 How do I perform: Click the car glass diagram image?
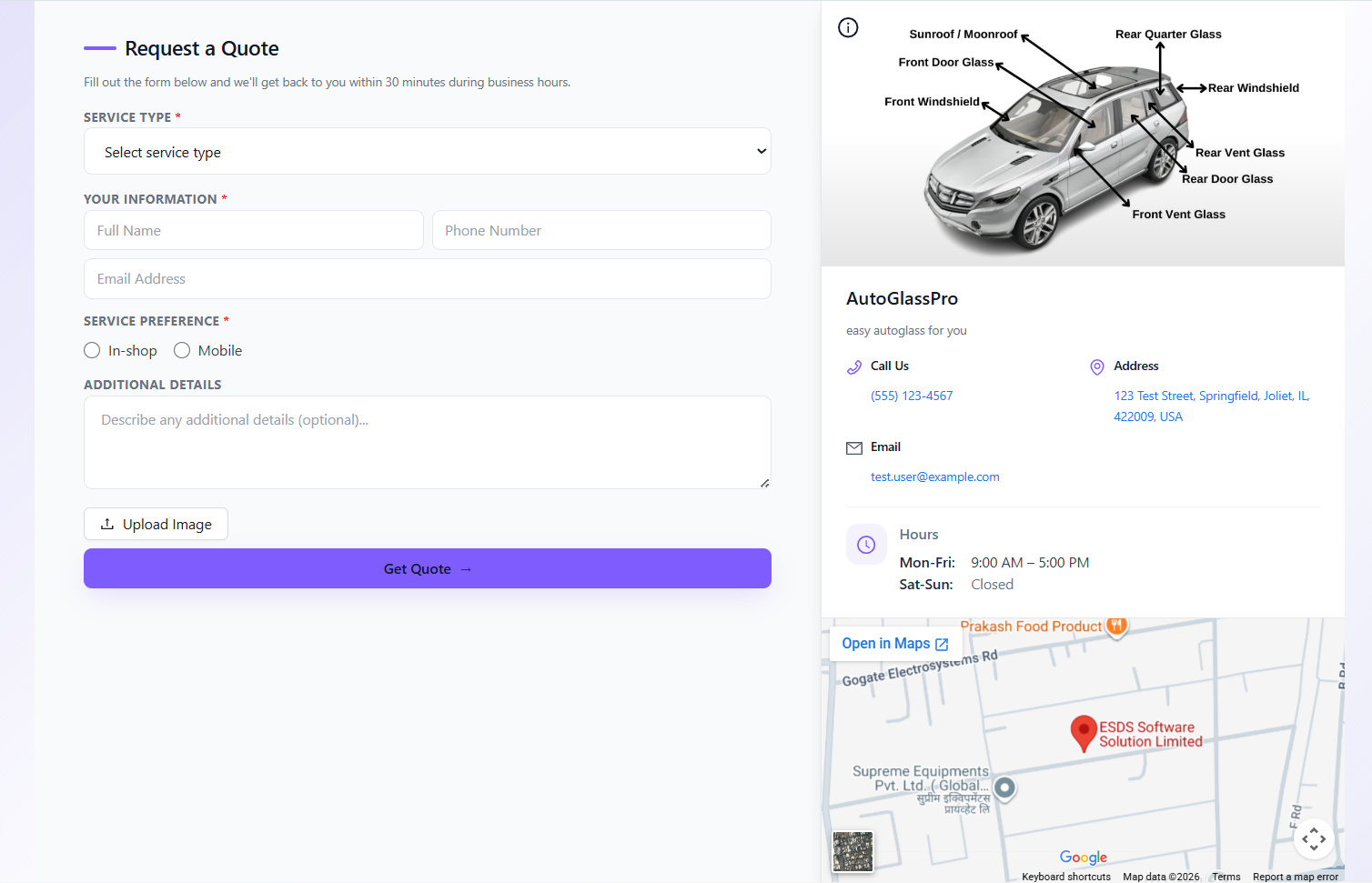[x=1083, y=134]
